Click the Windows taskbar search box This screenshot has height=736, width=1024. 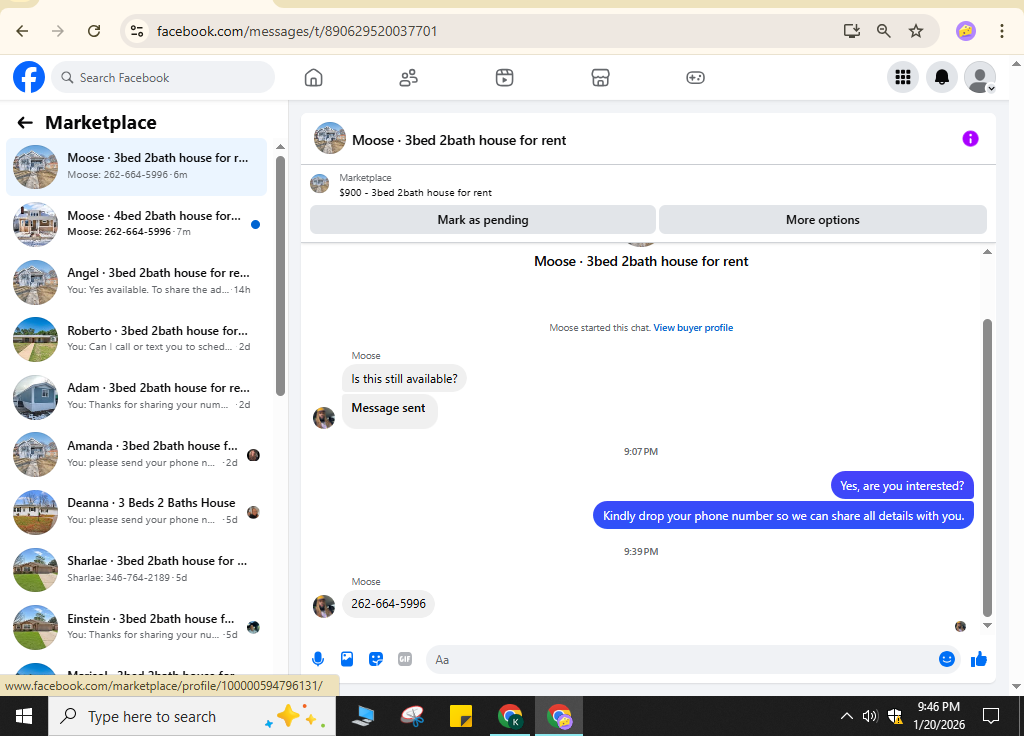click(192, 716)
